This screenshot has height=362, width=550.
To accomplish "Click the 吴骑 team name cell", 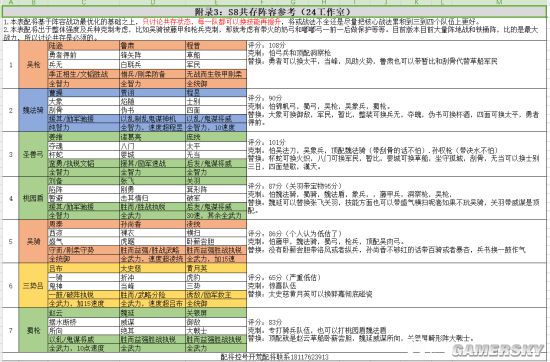I will tap(33, 241).
